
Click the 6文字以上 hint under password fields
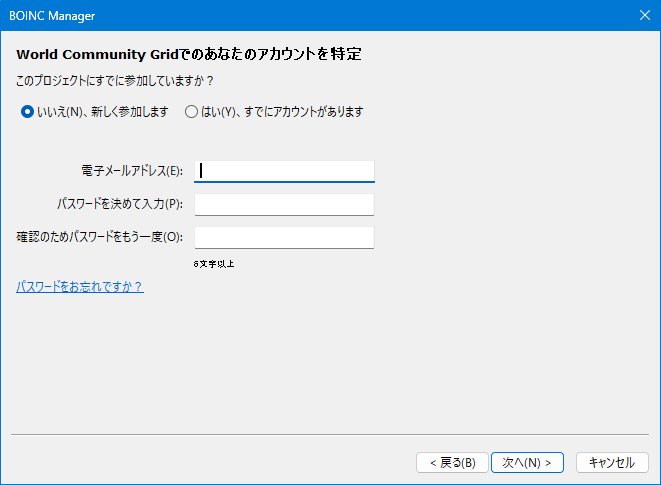(x=214, y=264)
